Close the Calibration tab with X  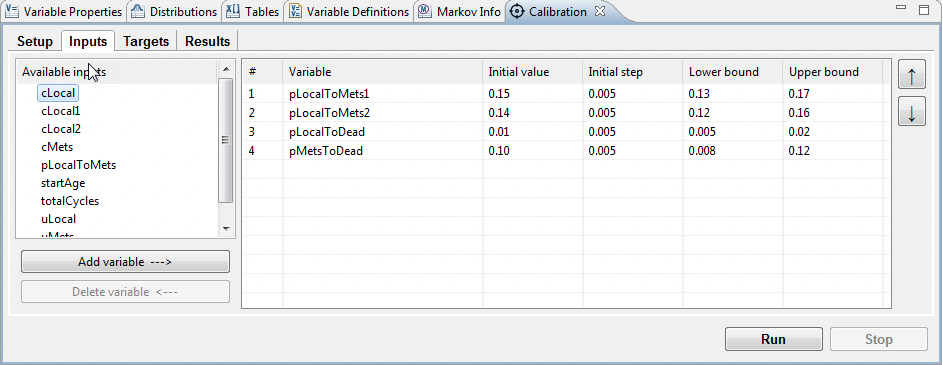(600, 11)
